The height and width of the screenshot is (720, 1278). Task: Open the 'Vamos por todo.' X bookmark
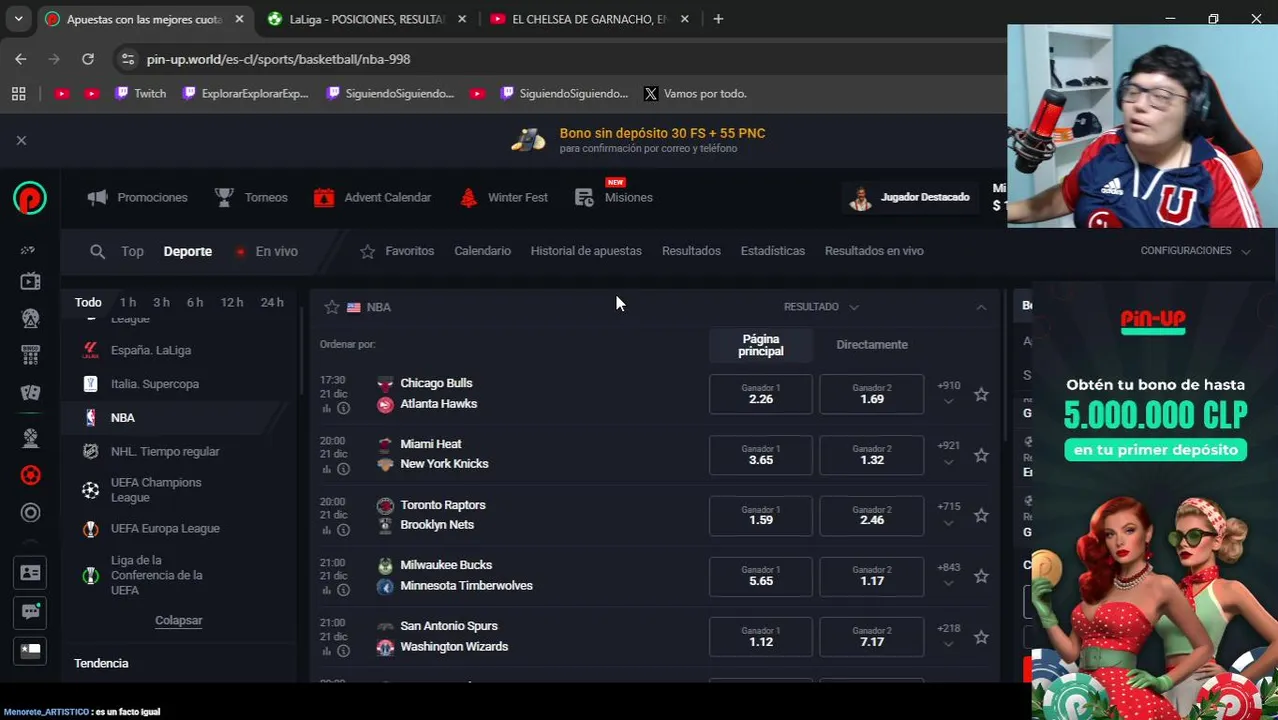pyautogui.click(x=695, y=93)
